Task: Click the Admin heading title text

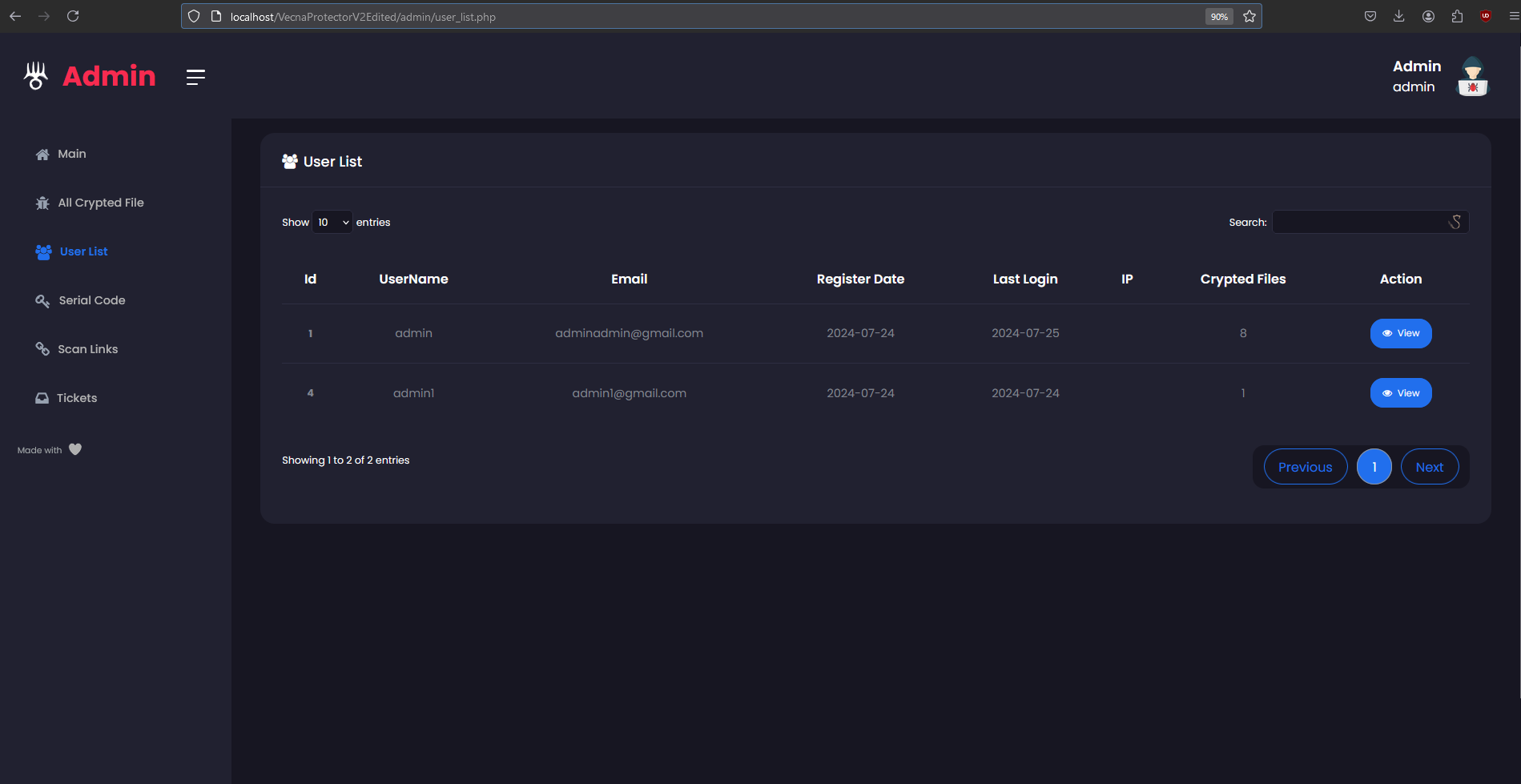Action: [x=109, y=76]
